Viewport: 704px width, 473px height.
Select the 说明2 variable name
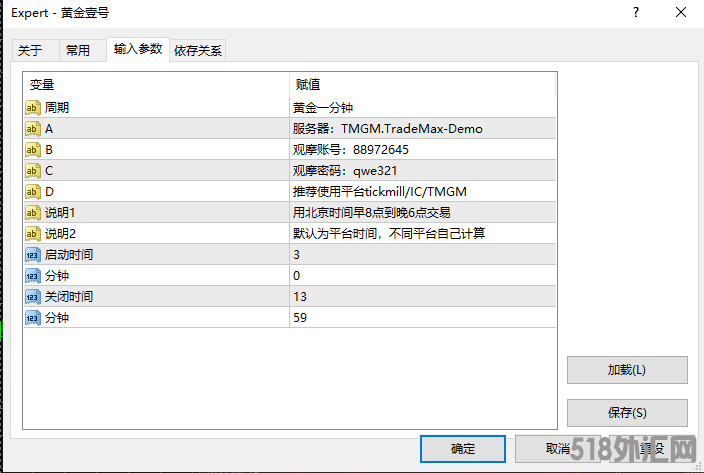point(60,234)
